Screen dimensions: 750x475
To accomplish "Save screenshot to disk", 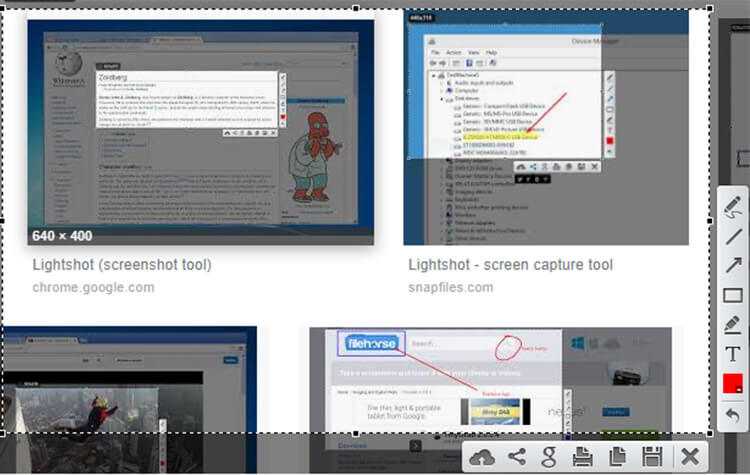I will (652, 457).
